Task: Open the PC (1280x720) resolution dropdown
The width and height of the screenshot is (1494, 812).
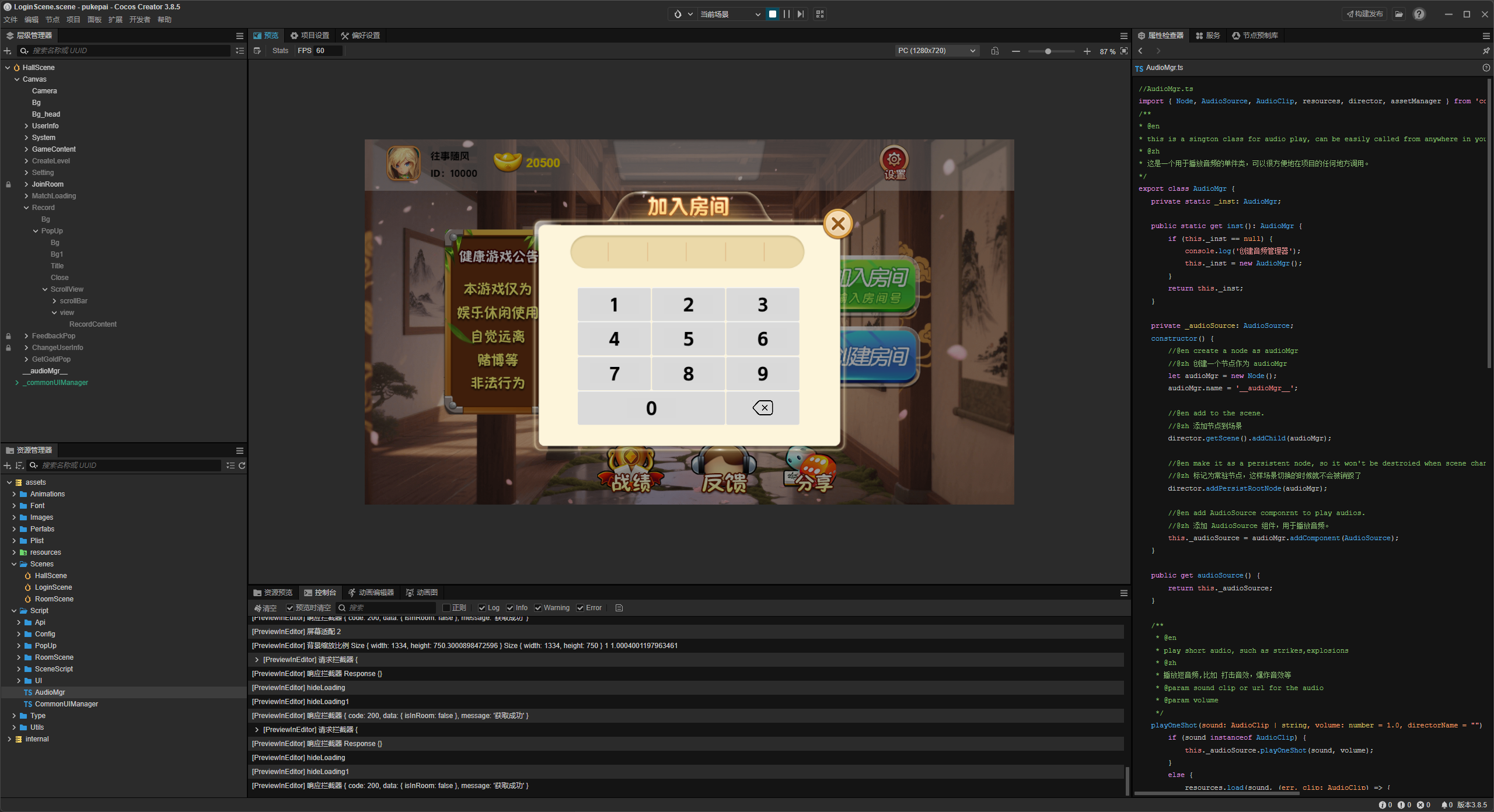Action: [x=936, y=51]
